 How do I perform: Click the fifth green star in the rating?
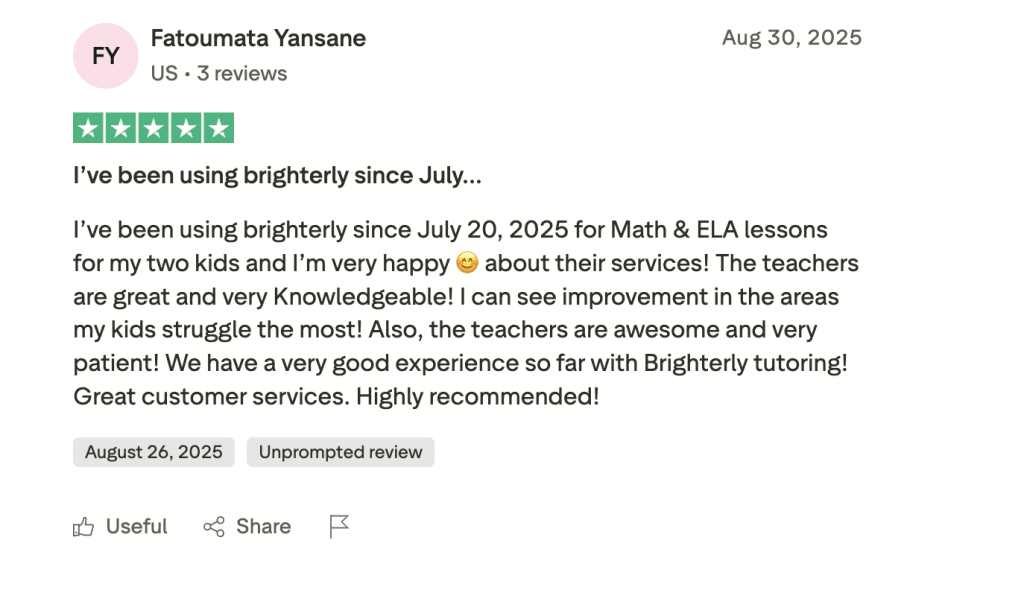coord(218,127)
